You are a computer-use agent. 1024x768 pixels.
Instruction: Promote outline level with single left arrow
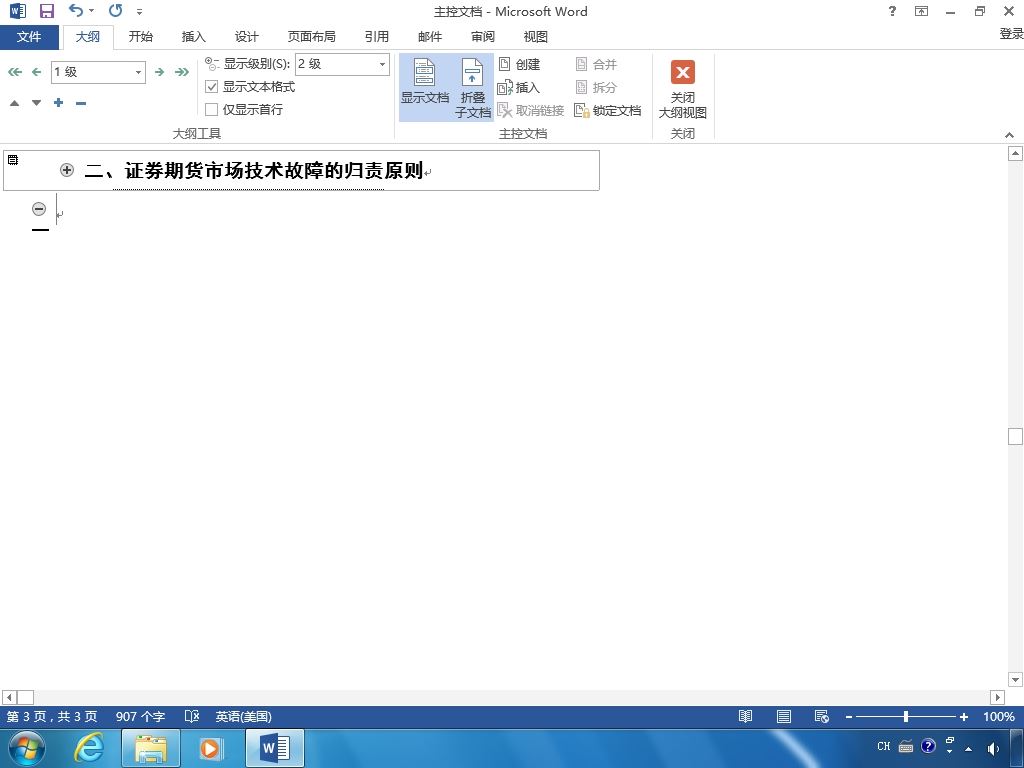(37, 72)
